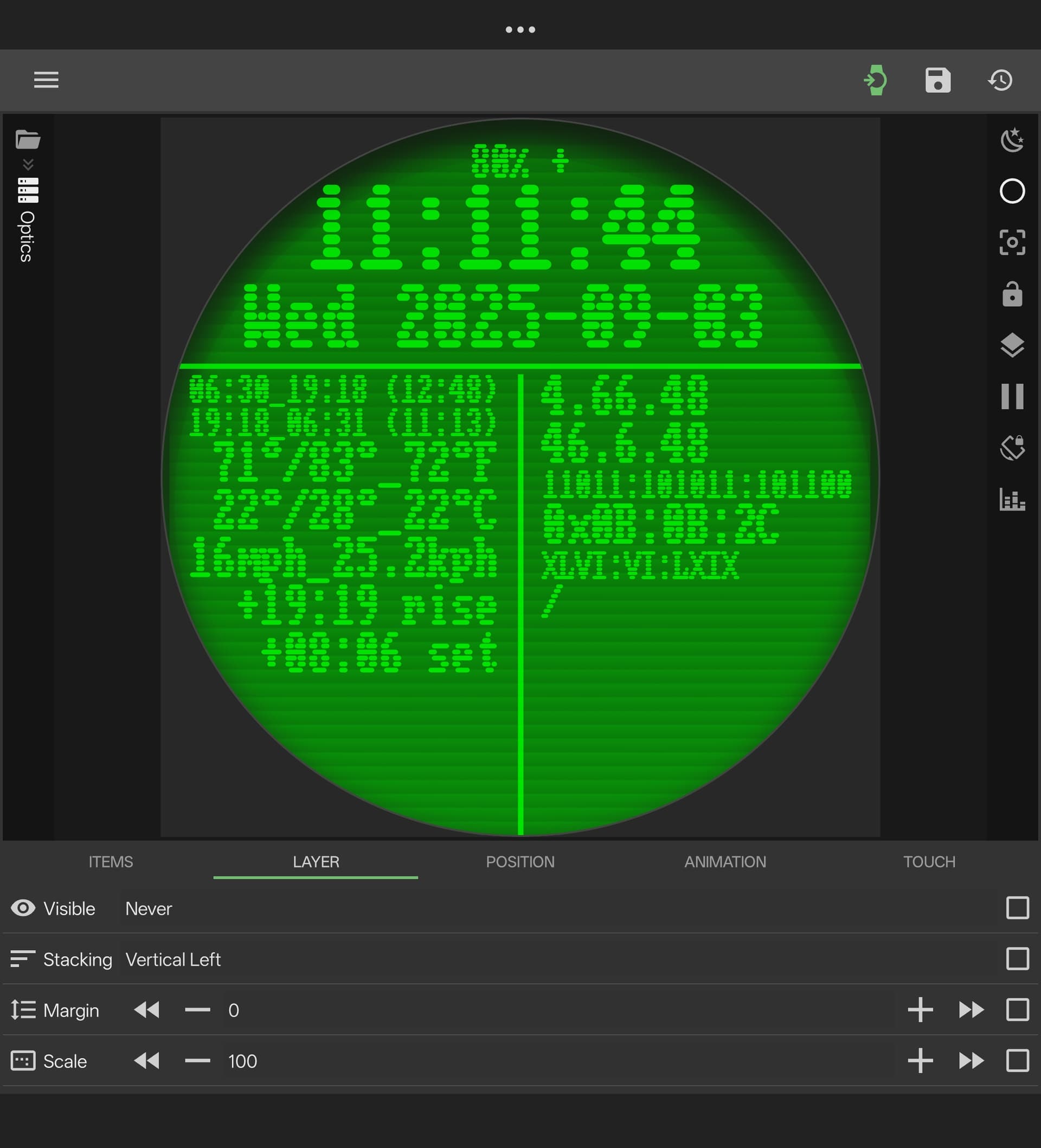Click the screen rotation lock icon

[x=1012, y=448]
